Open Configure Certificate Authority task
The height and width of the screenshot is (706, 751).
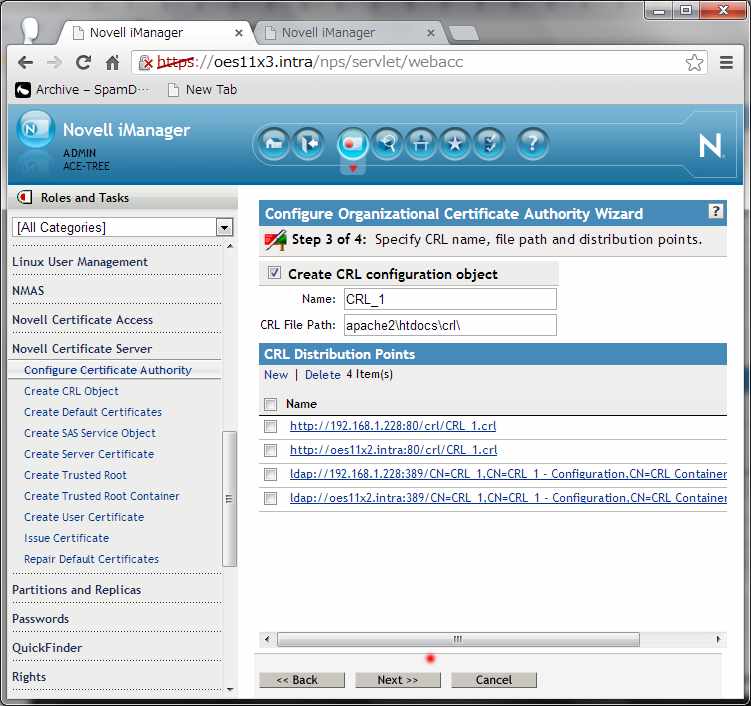pos(108,370)
